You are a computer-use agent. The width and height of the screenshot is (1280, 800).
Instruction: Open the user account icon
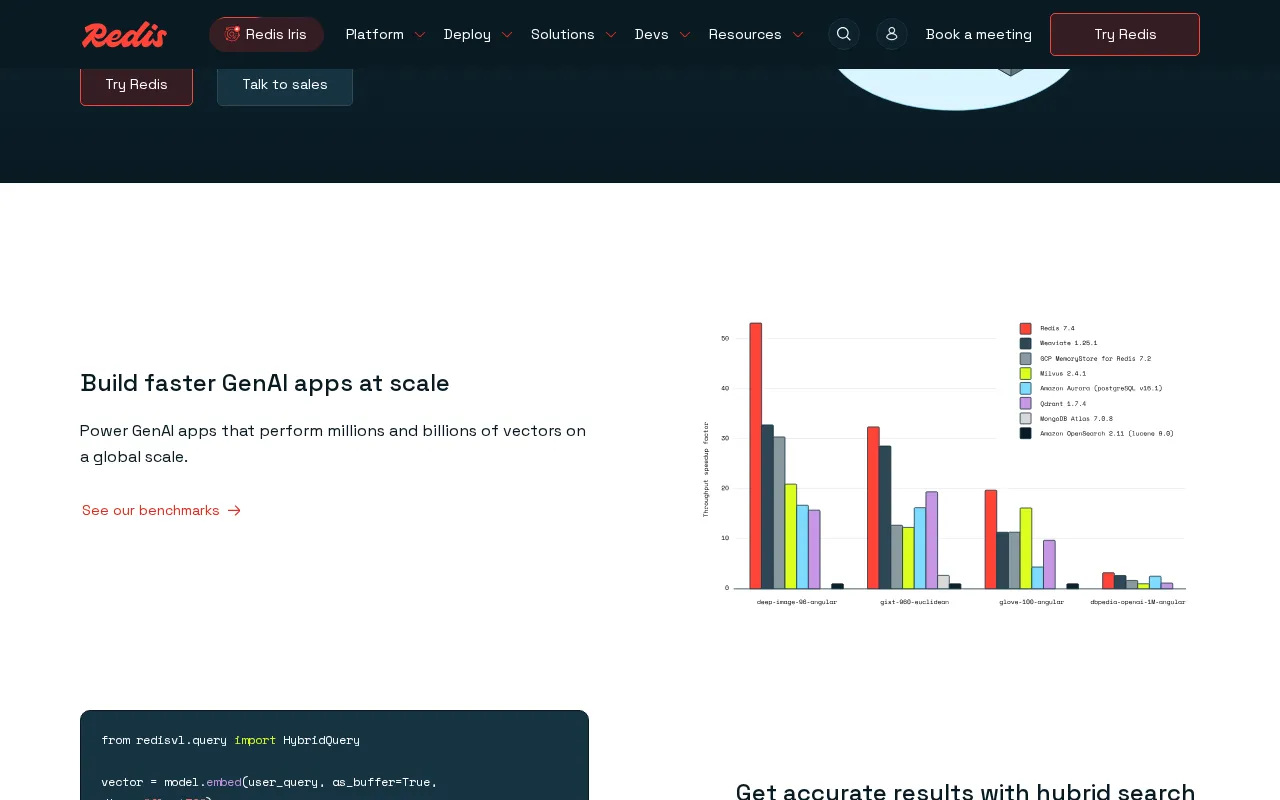892,34
